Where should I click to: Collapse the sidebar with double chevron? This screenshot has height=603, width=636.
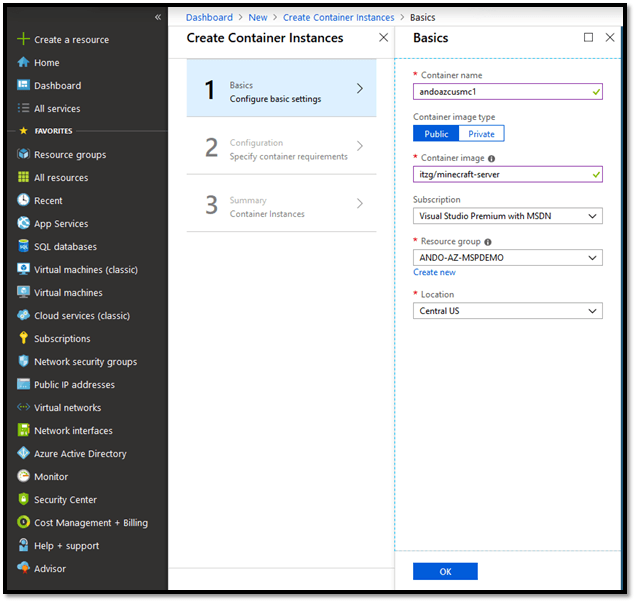158,17
